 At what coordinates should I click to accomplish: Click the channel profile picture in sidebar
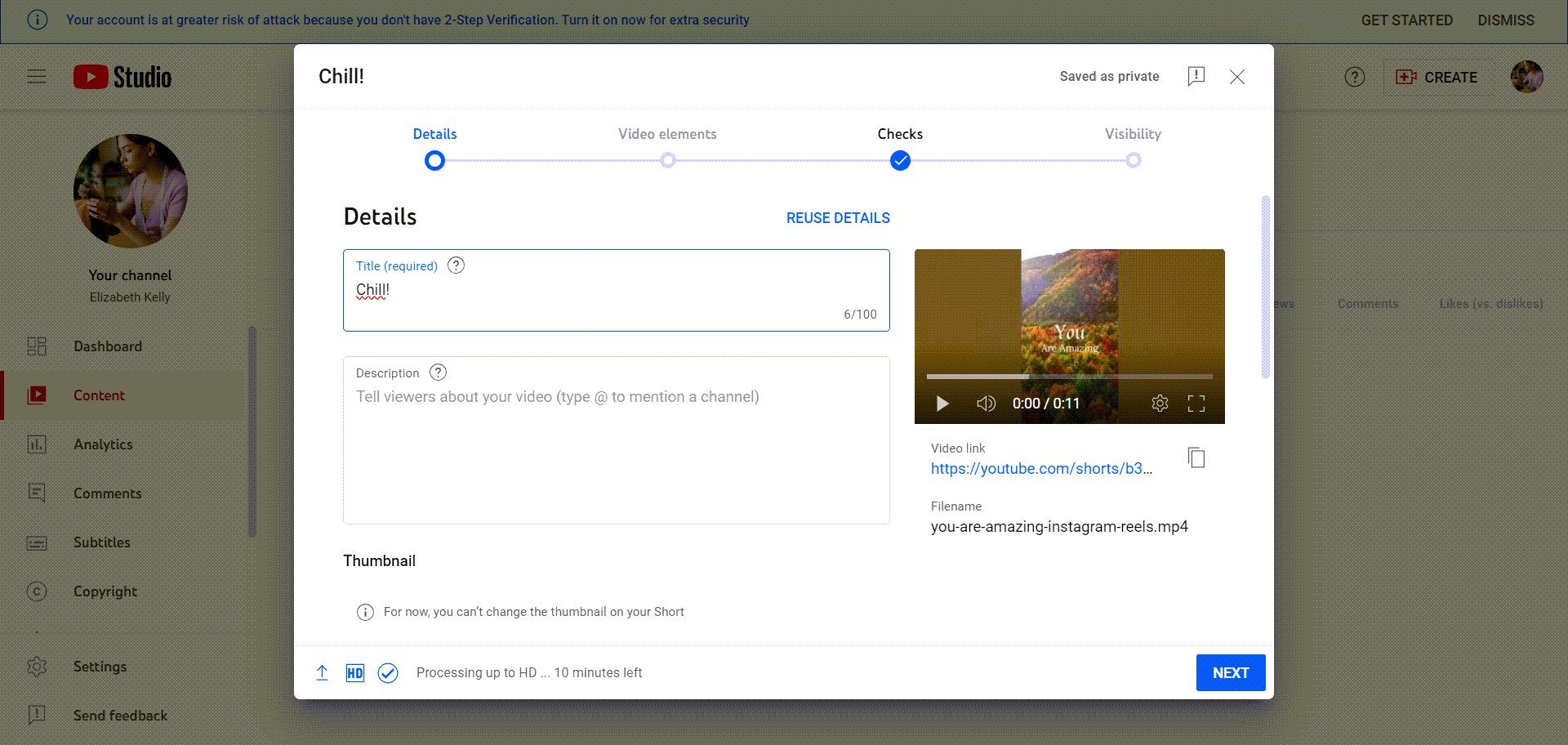[x=131, y=191]
